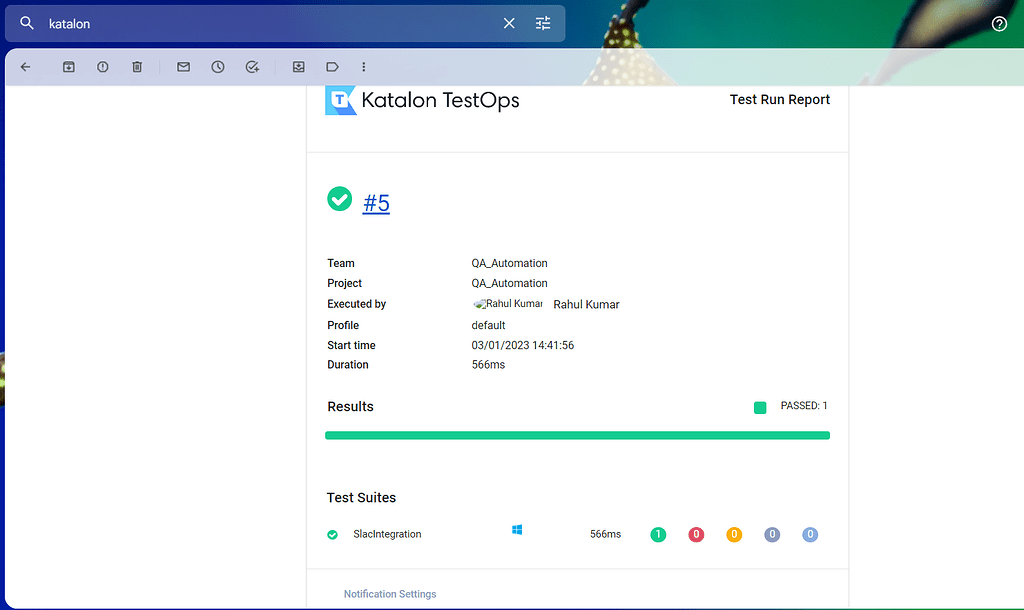Clear the katalon search text
1024x610 pixels.
coord(509,24)
